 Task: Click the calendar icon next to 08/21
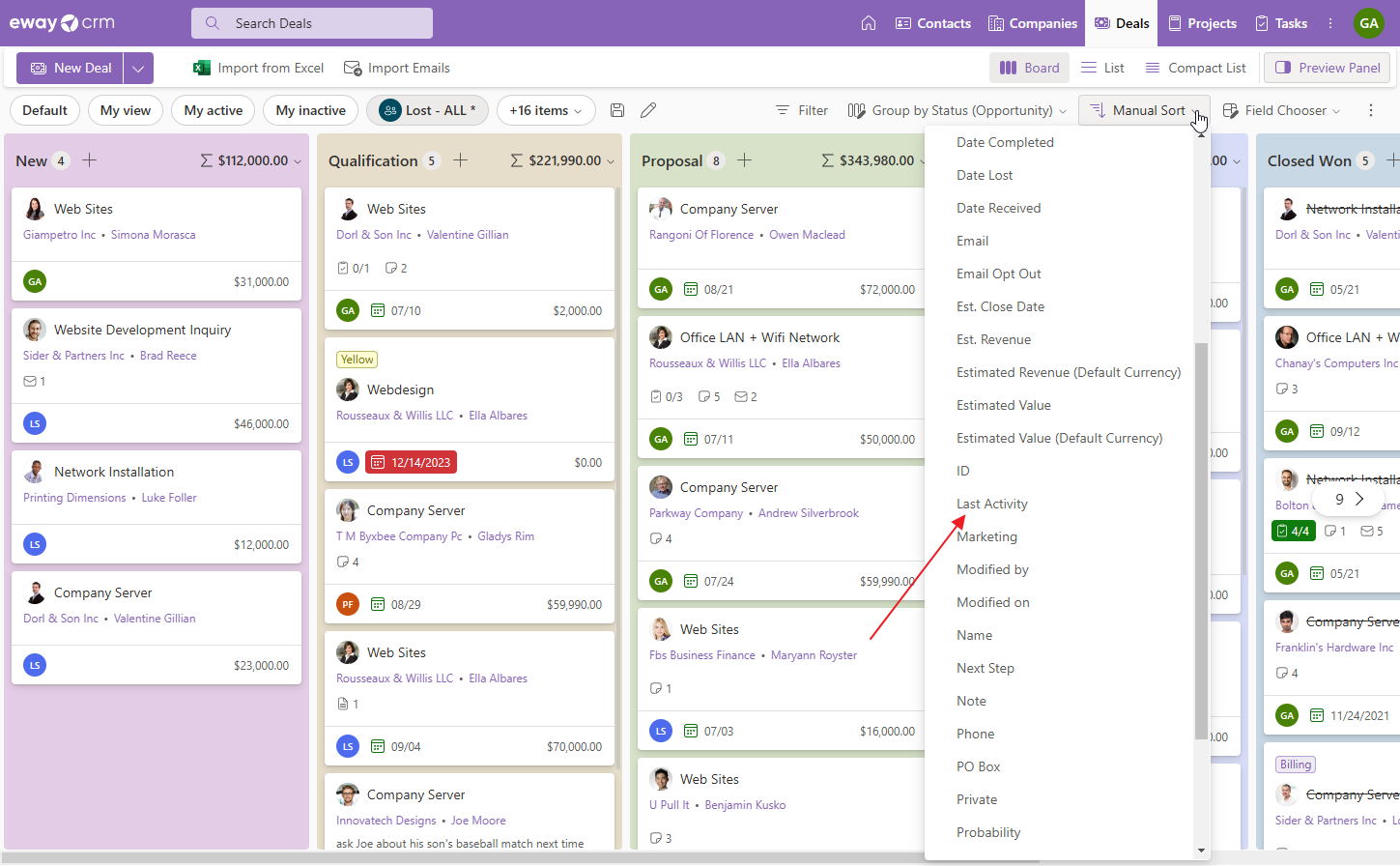691,289
